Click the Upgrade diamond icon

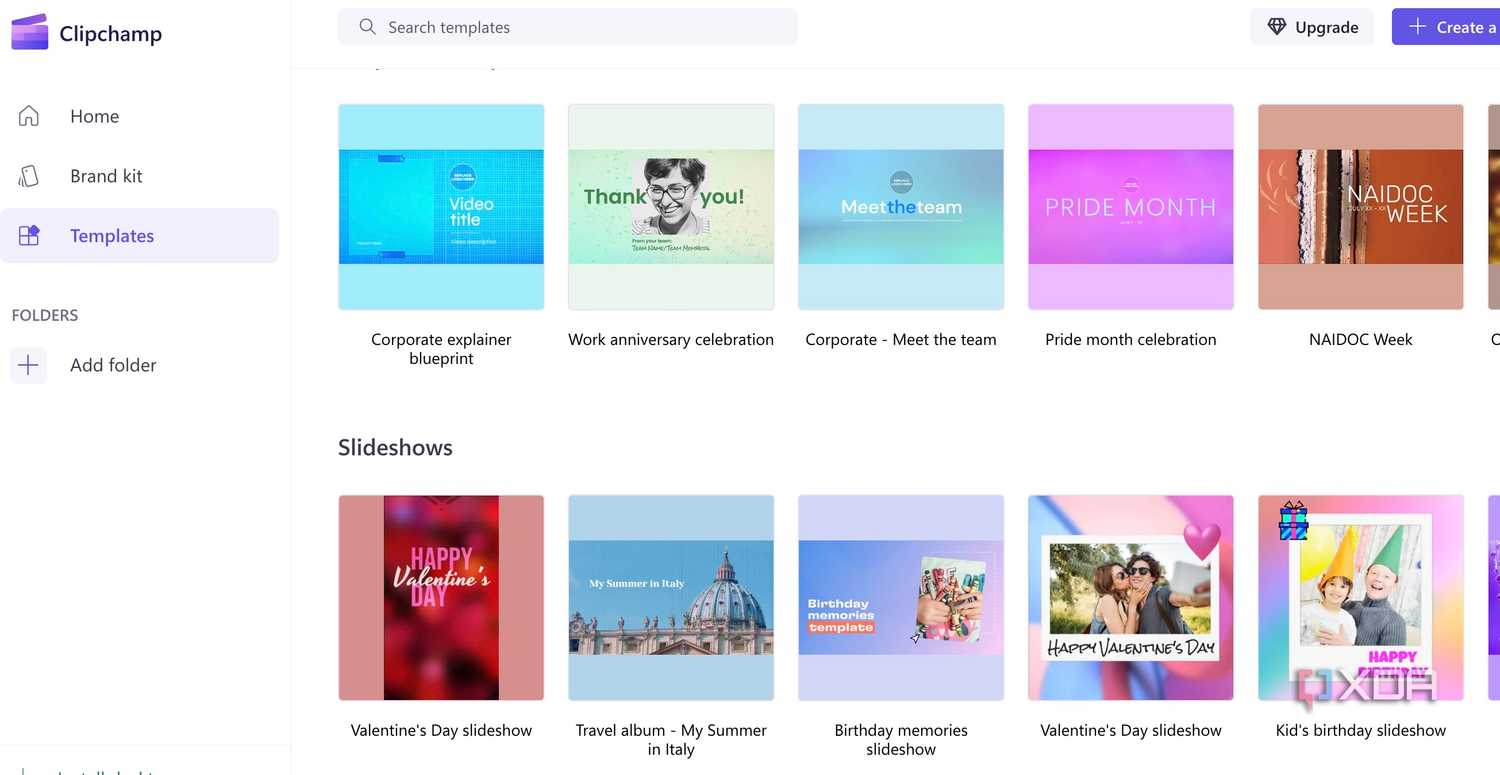click(x=1277, y=27)
